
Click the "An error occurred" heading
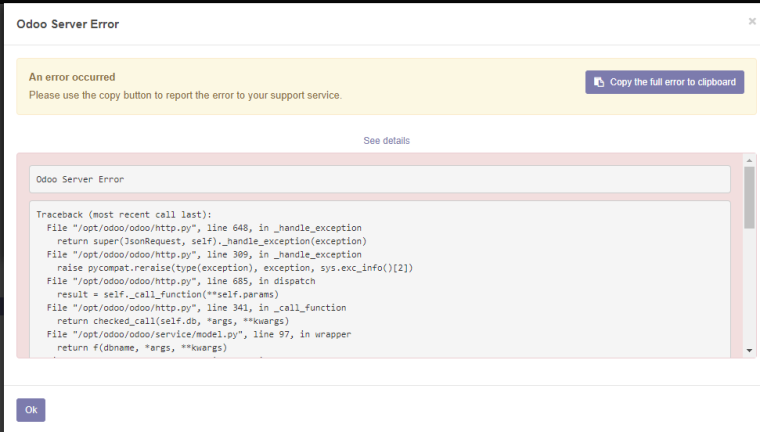(x=72, y=77)
